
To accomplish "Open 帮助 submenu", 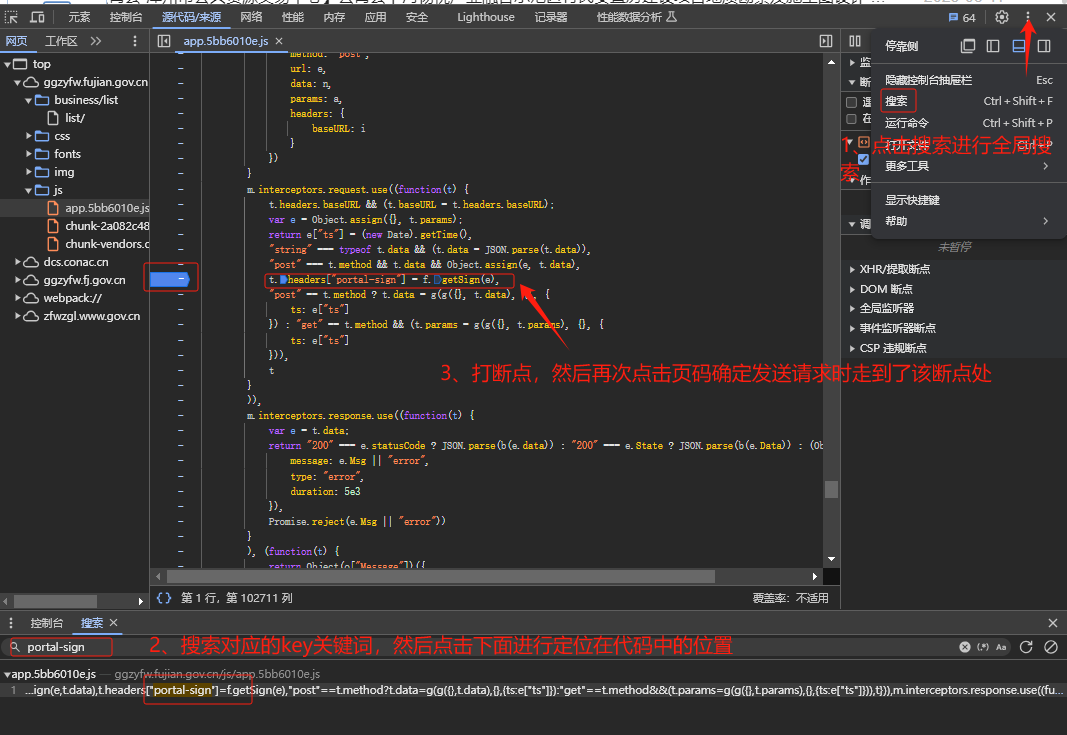I will click(x=969, y=221).
